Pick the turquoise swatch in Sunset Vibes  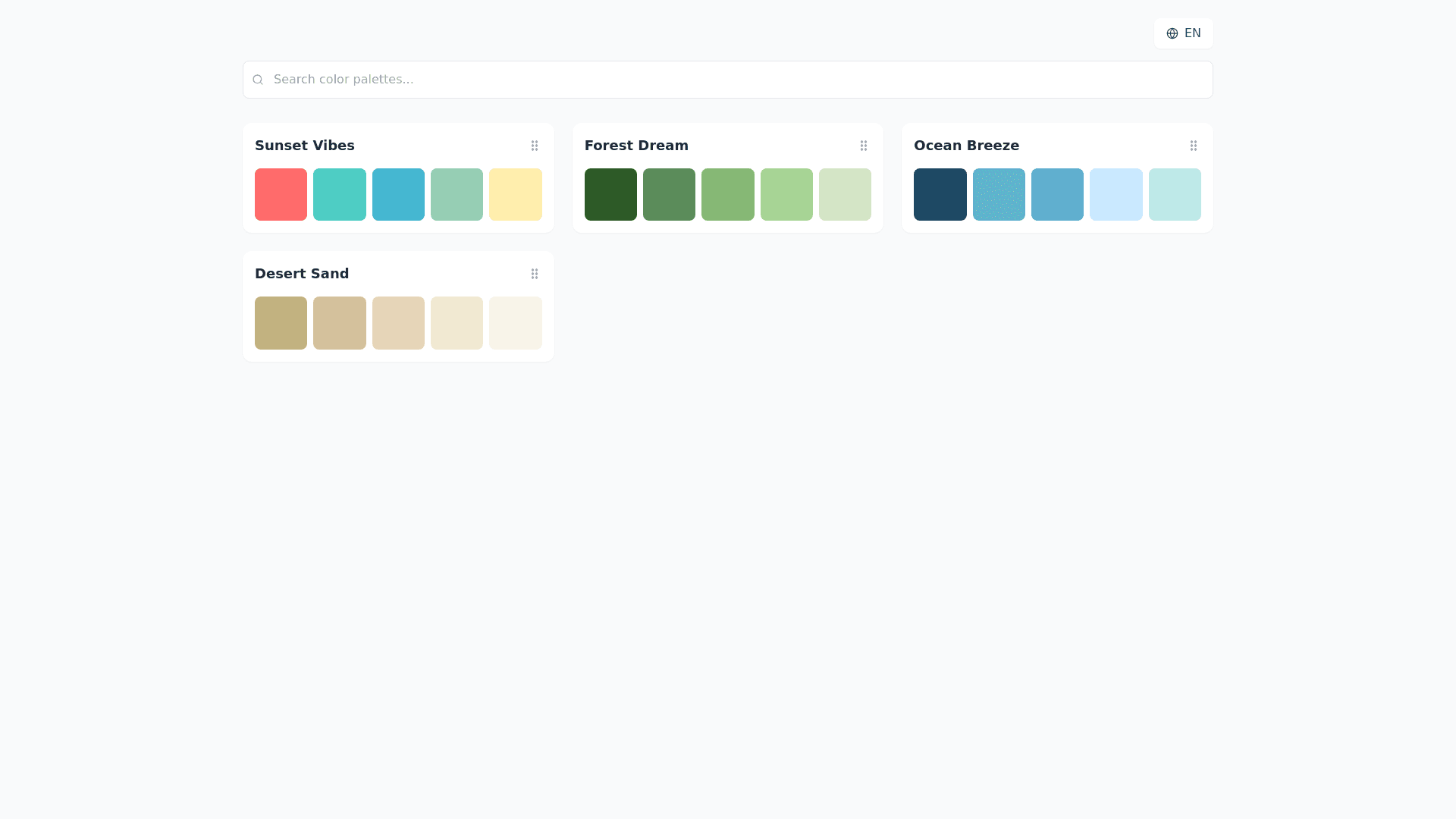(339, 195)
